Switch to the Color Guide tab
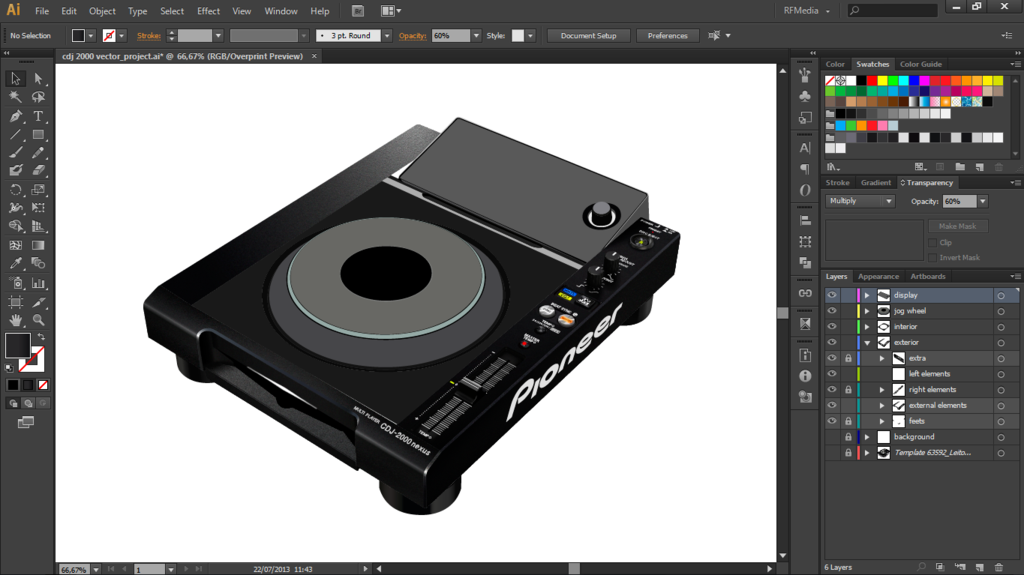 pyautogui.click(x=920, y=64)
